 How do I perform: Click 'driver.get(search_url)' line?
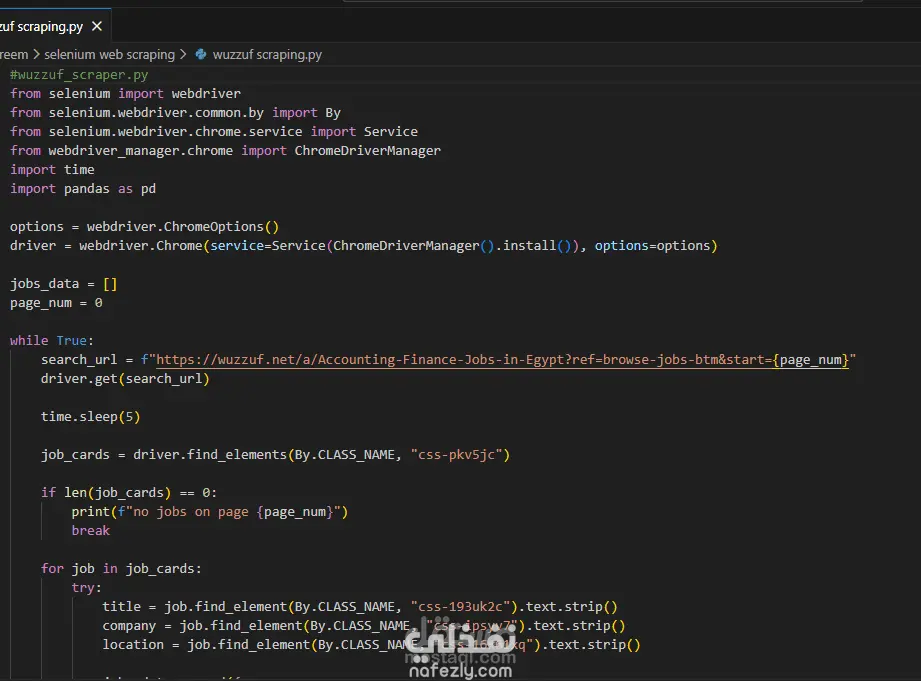pyautogui.click(x=125, y=379)
